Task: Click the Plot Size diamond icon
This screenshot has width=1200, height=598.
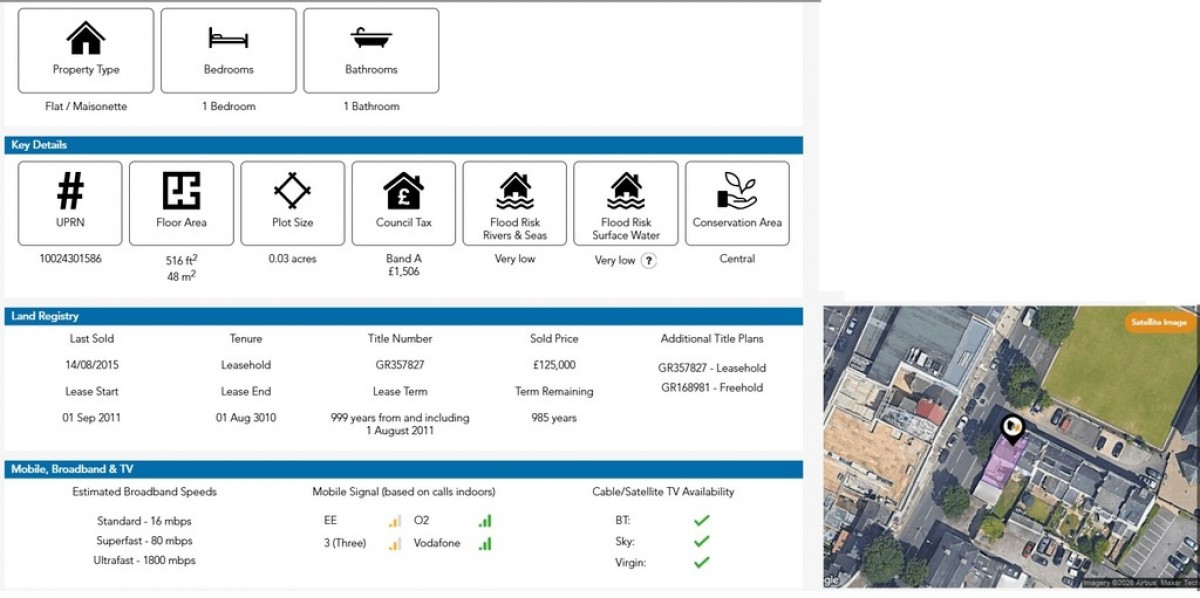Action: [293, 190]
